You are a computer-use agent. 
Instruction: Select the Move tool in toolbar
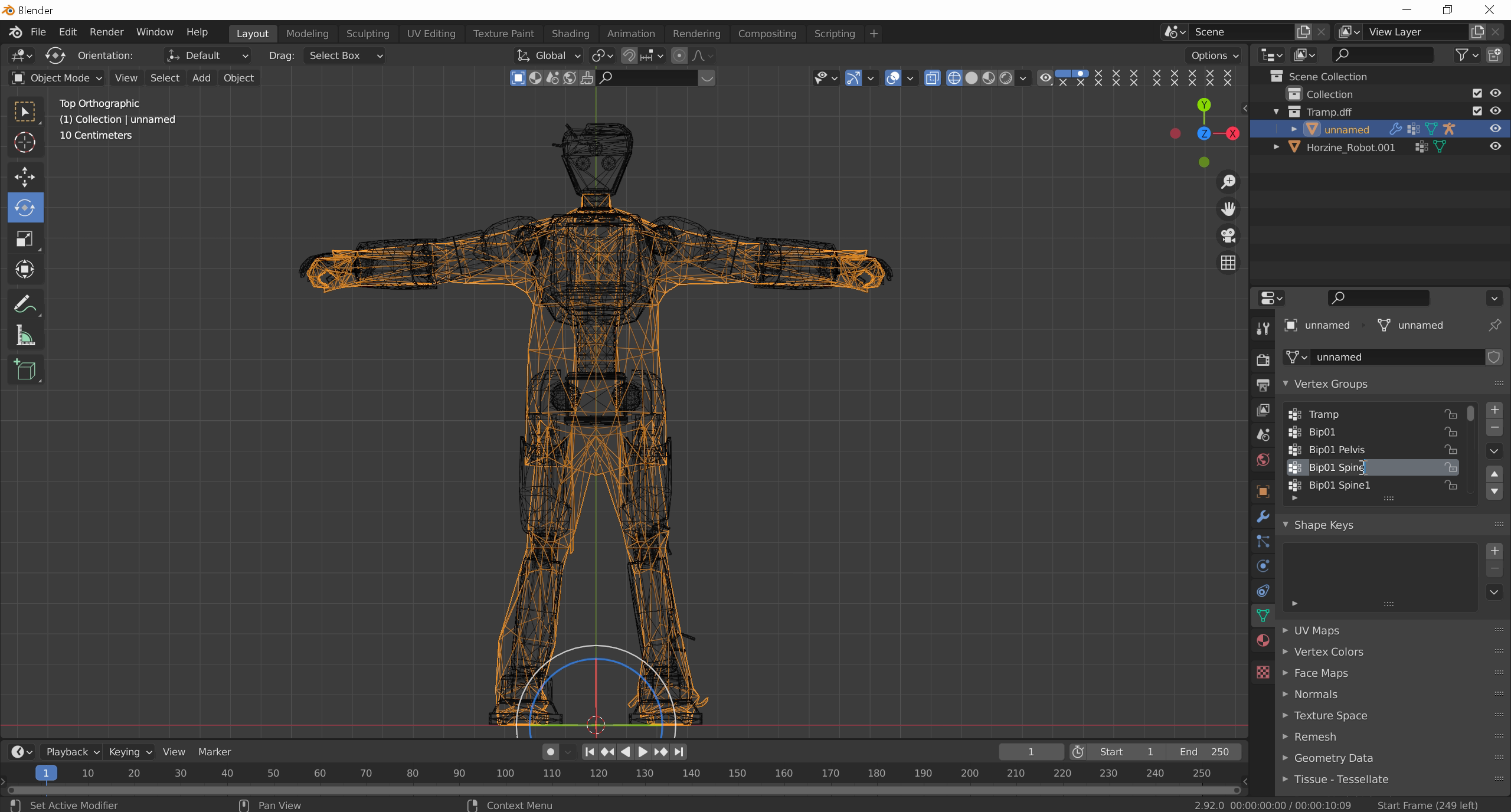pyautogui.click(x=25, y=176)
